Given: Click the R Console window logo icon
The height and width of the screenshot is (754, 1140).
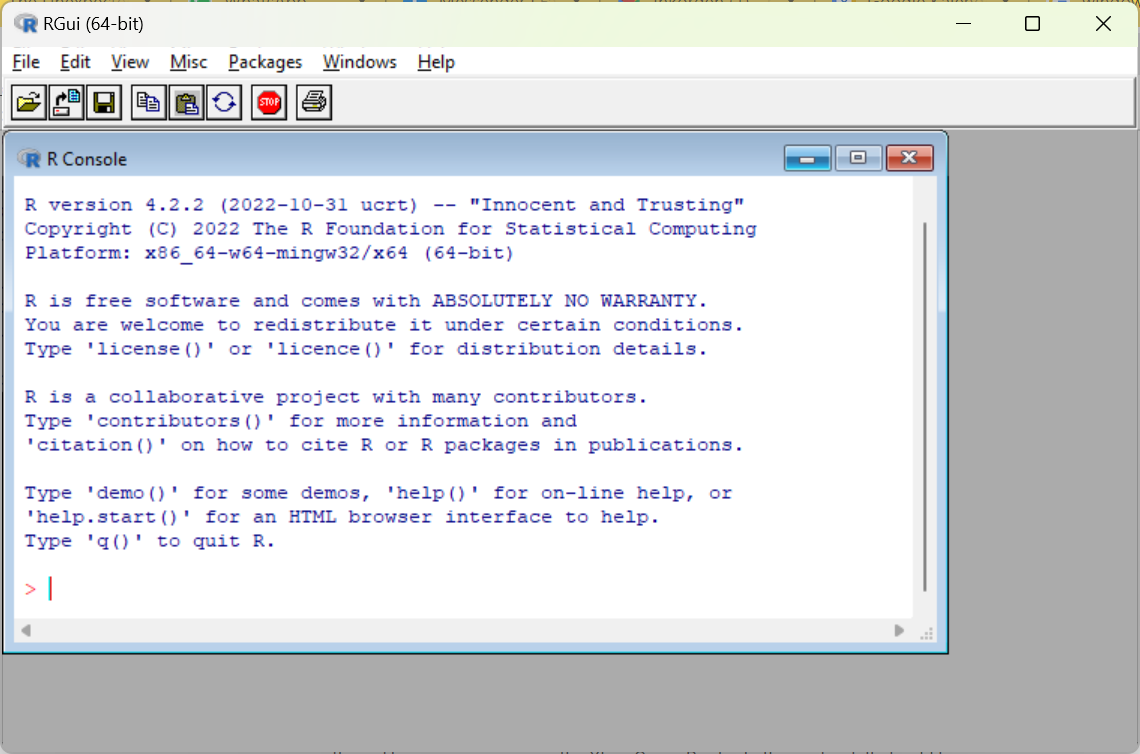Looking at the screenshot, I should [29, 159].
